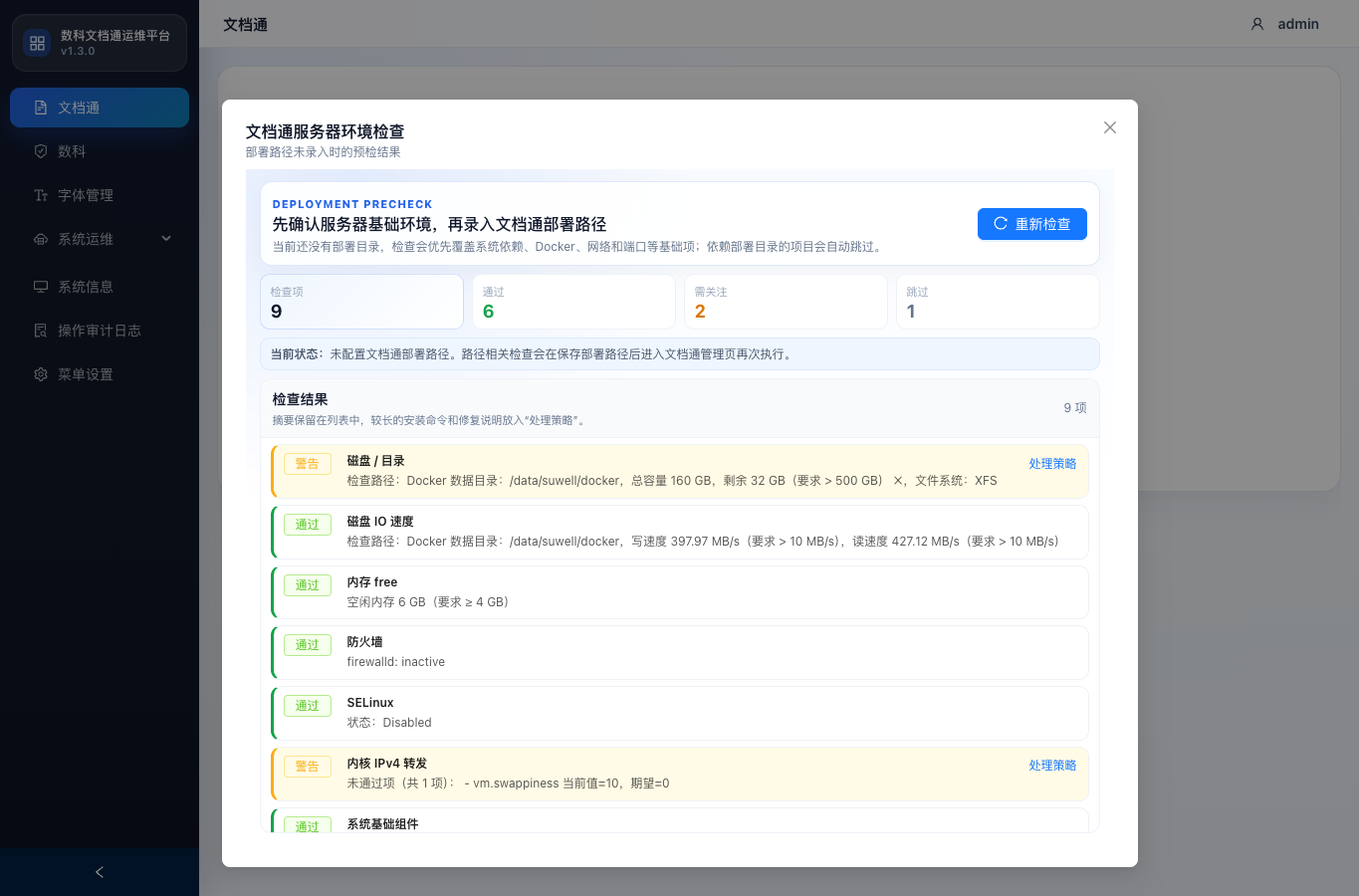Click the platform logo grid icon
1359x896 pixels.
click(x=37, y=43)
